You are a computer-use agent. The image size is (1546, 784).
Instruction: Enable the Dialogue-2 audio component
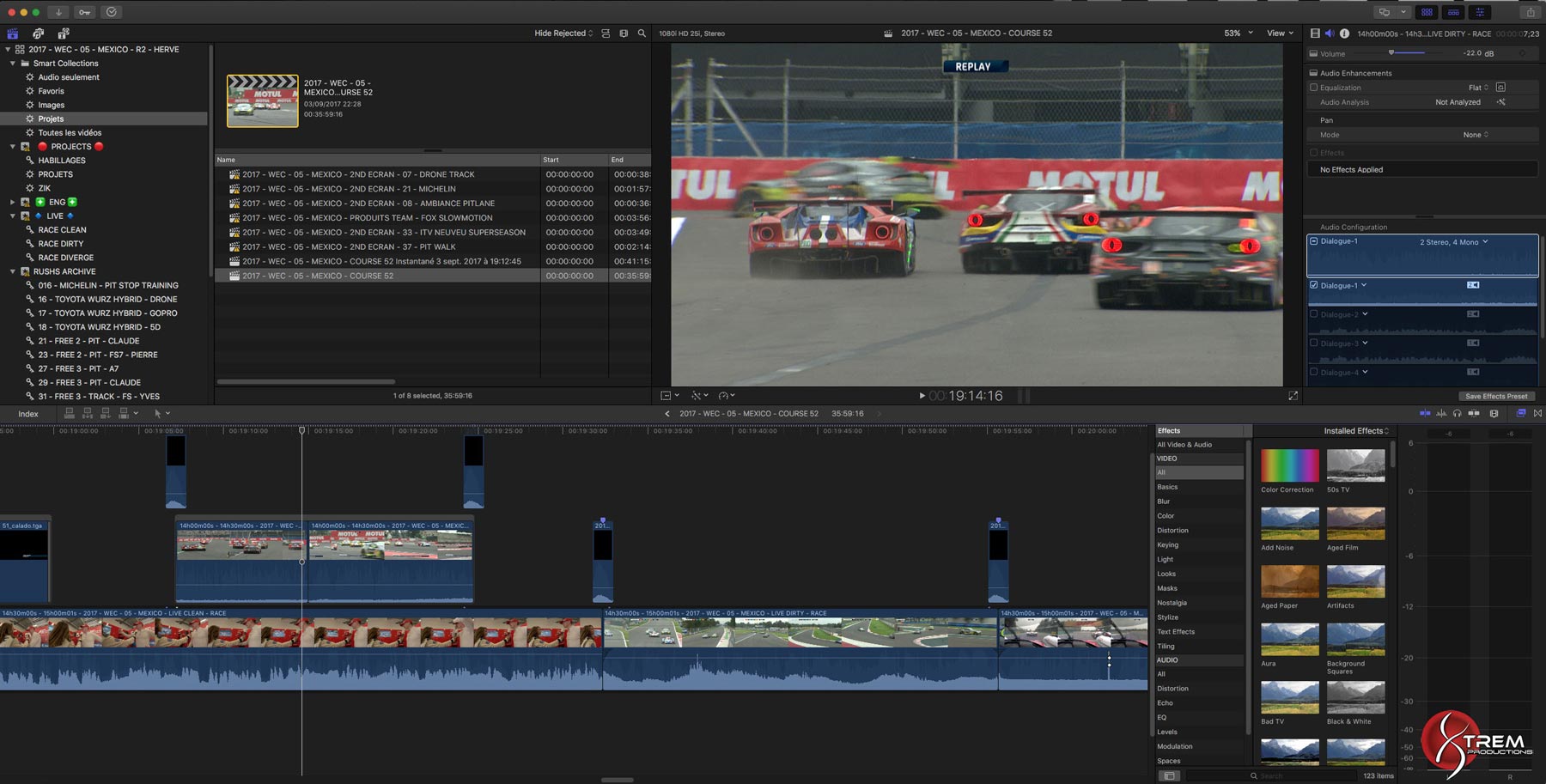pyautogui.click(x=1313, y=314)
